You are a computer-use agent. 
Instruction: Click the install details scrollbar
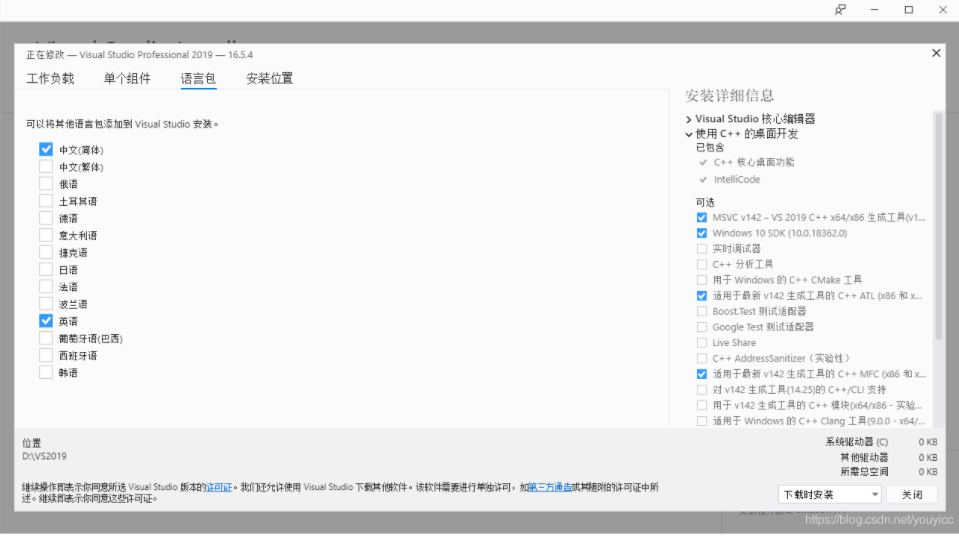pos(939,226)
